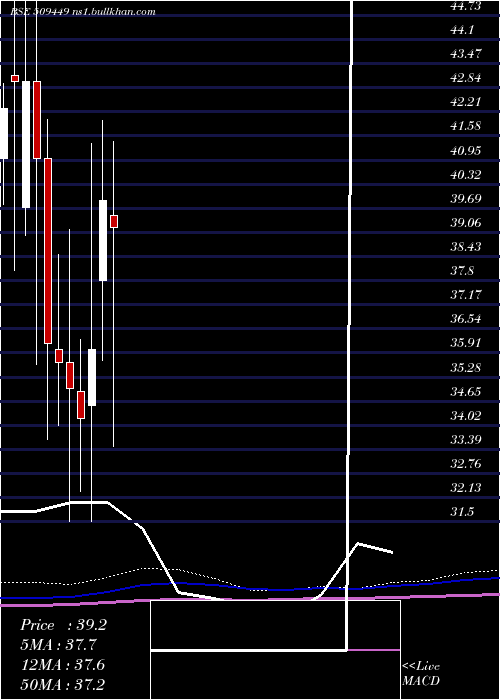Click the BSE 509449 ns1.bullkhan.com header text
Image resolution: width=500 pixels, height=700 pixels.
[x=83, y=12]
